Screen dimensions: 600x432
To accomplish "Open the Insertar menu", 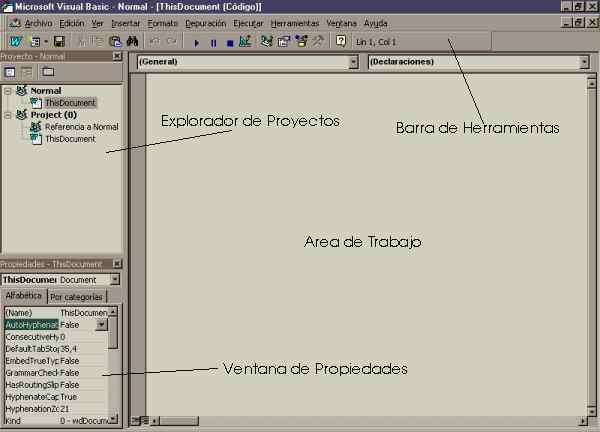I will click(126, 22).
